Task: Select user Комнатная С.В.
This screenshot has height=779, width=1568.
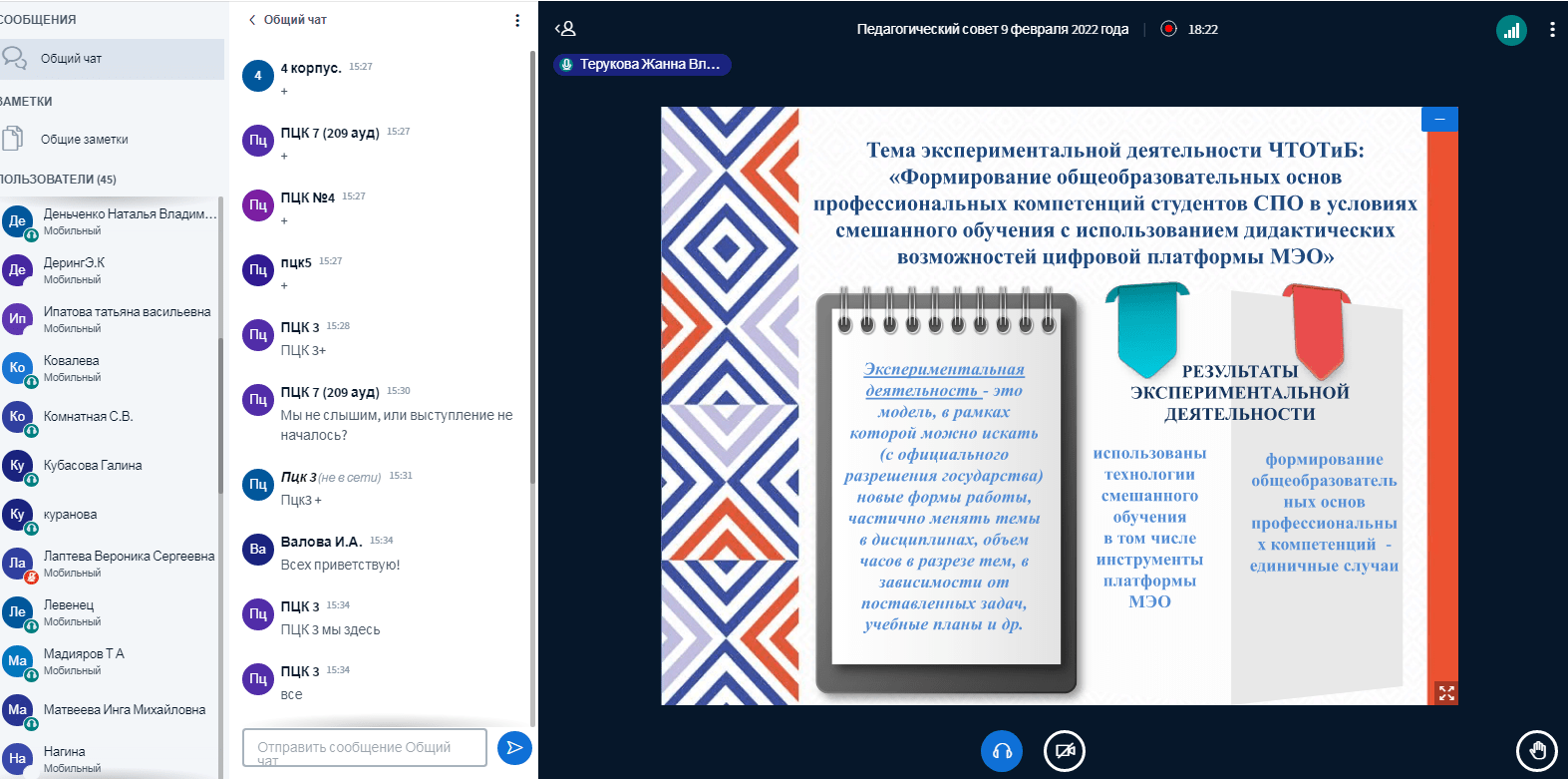Action: (x=110, y=417)
